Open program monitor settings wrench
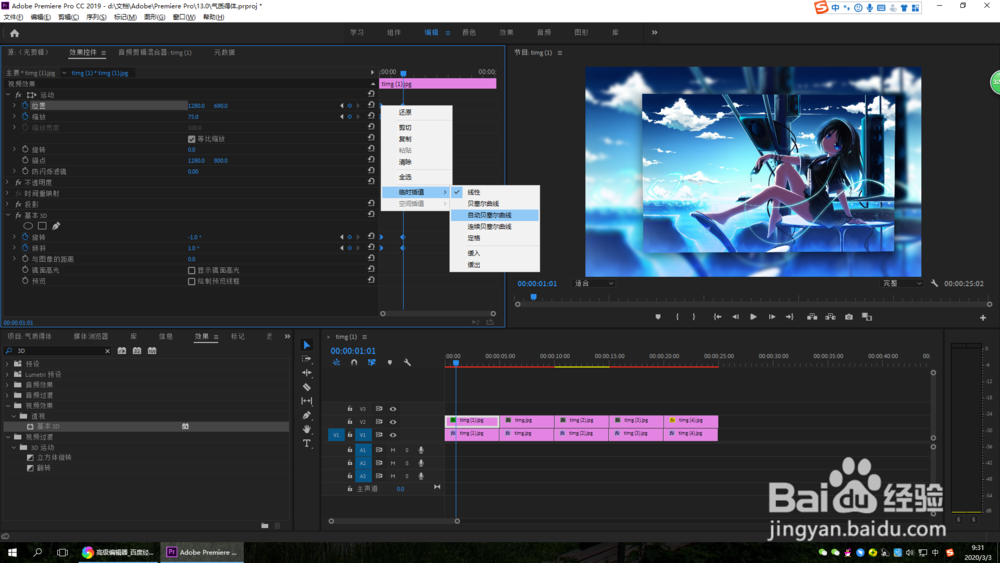This screenshot has width=1000, height=563. pos(934,283)
